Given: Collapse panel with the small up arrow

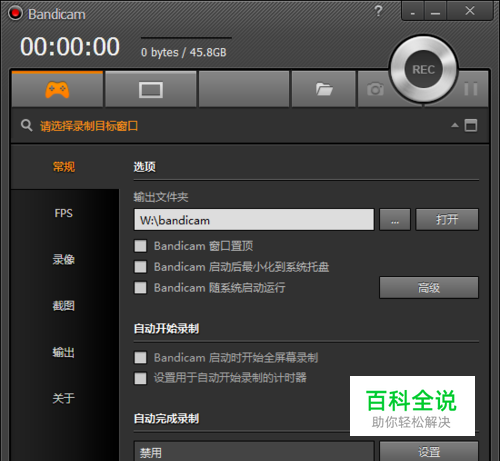Looking at the screenshot, I should tap(455, 125).
